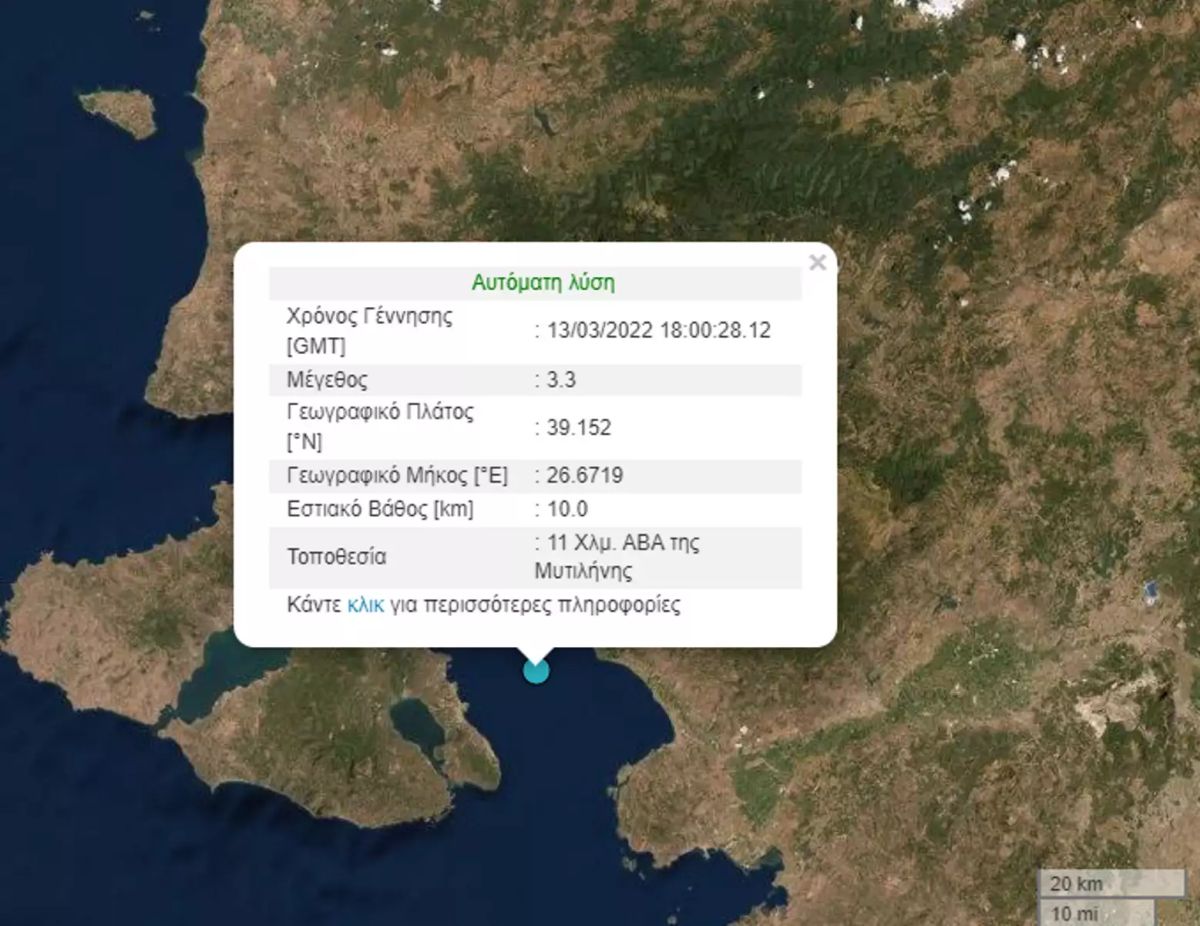Click the 'Μέγεθος' label

point(327,380)
